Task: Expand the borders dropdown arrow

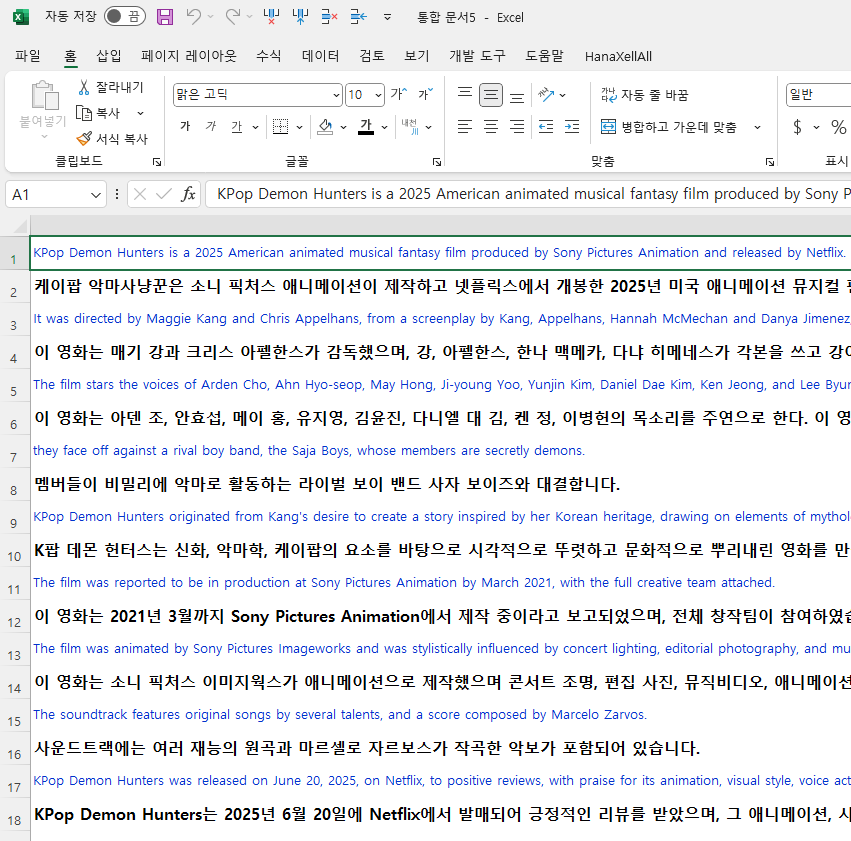Action: tap(299, 128)
